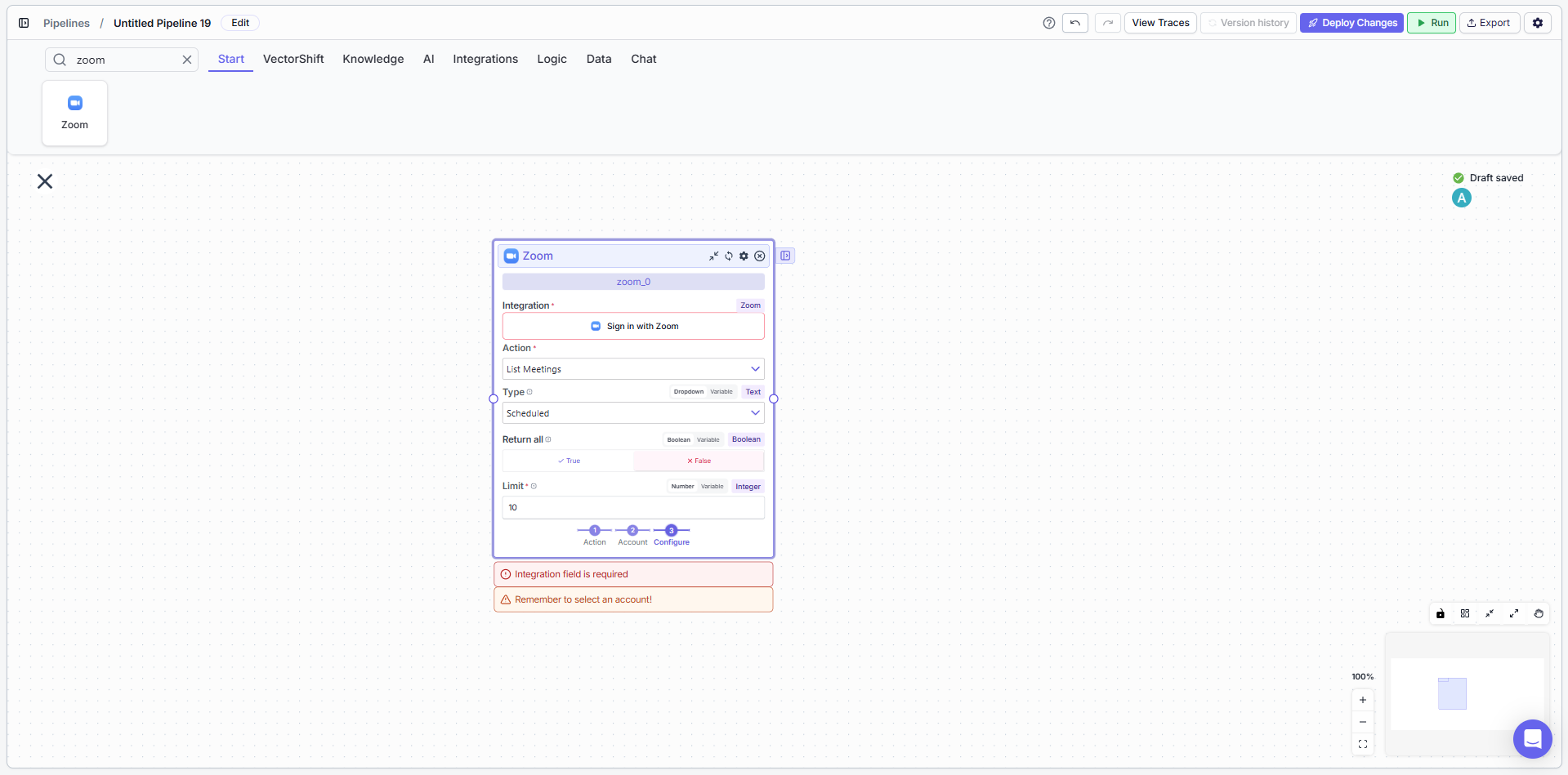The image size is (1568, 775).
Task: Clear the zoom search text
Action: (187, 60)
